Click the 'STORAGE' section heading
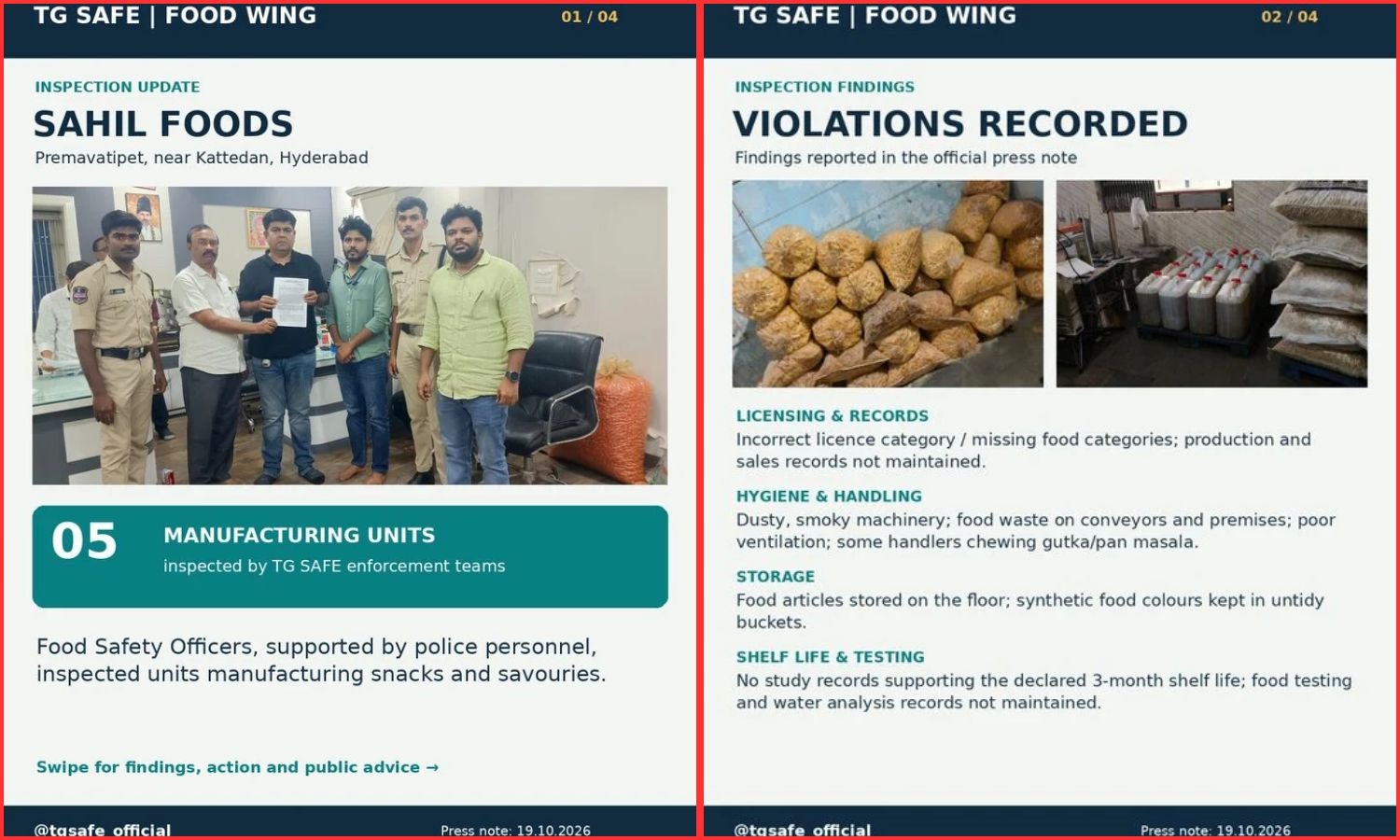This screenshot has height=840, width=1400. [775, 577]
